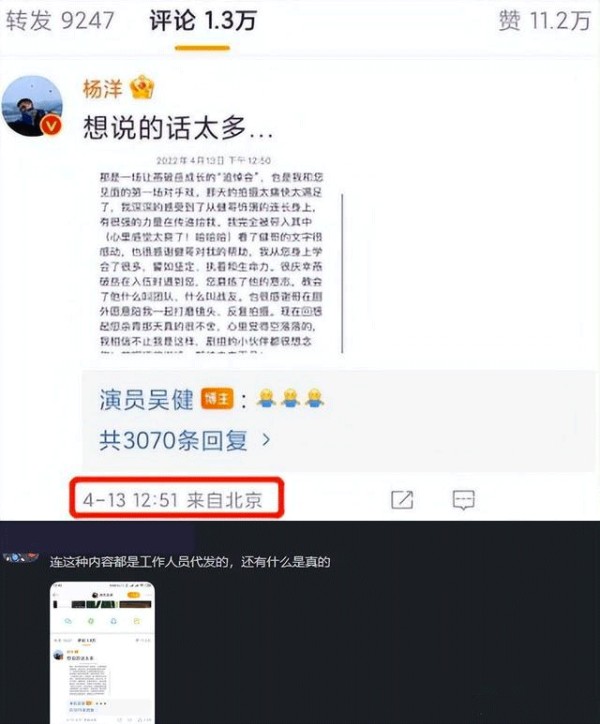Click the orange 博主 badge

[217, 398]
